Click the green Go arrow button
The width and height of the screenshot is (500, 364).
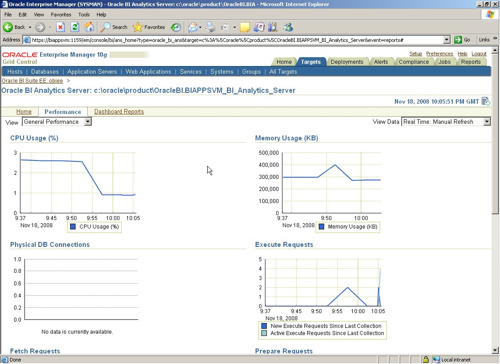click(x=458, y=40)
